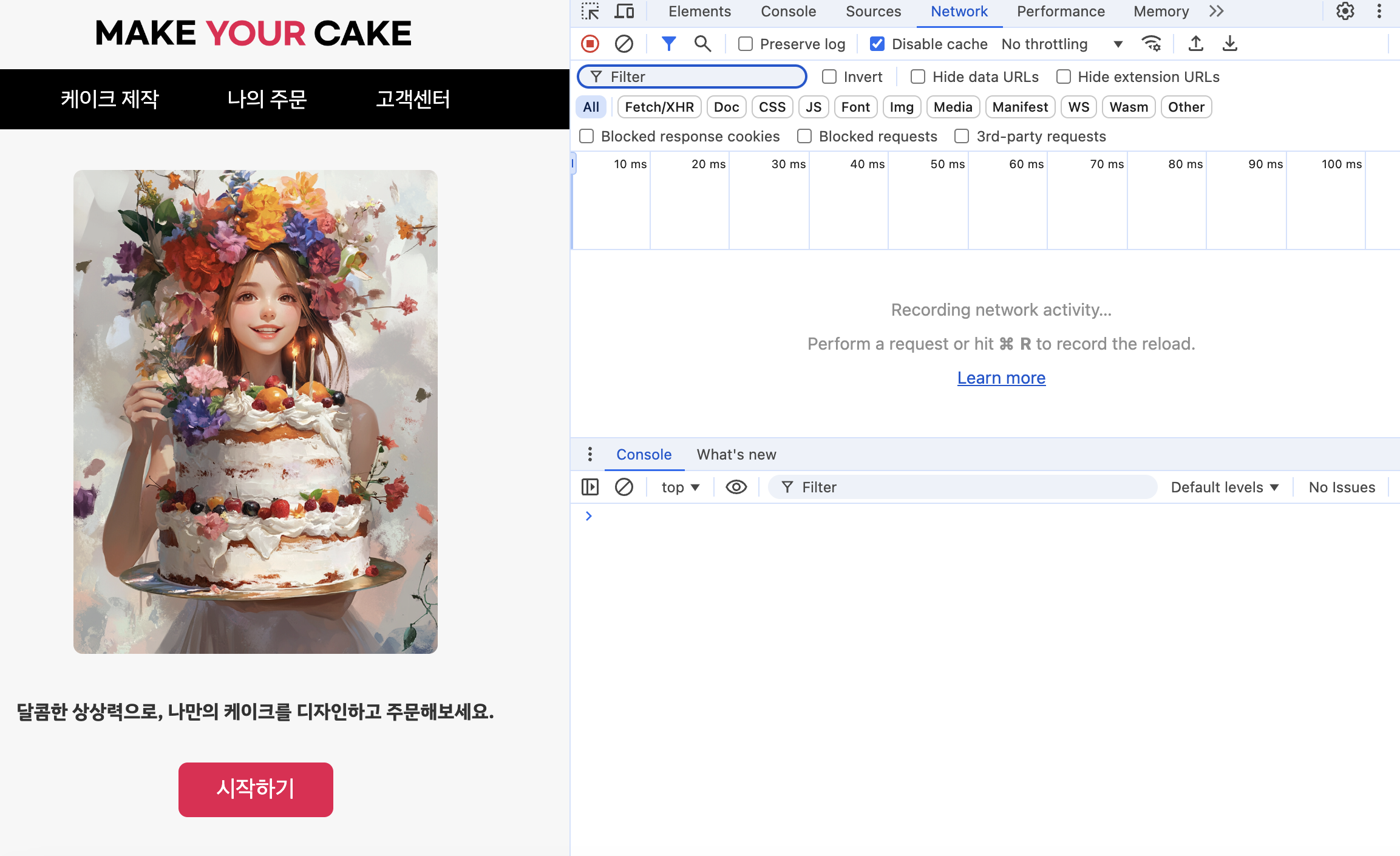1400x856 pixels.
Task: Toggle device toolbar icon
Action: pos(624,12)
